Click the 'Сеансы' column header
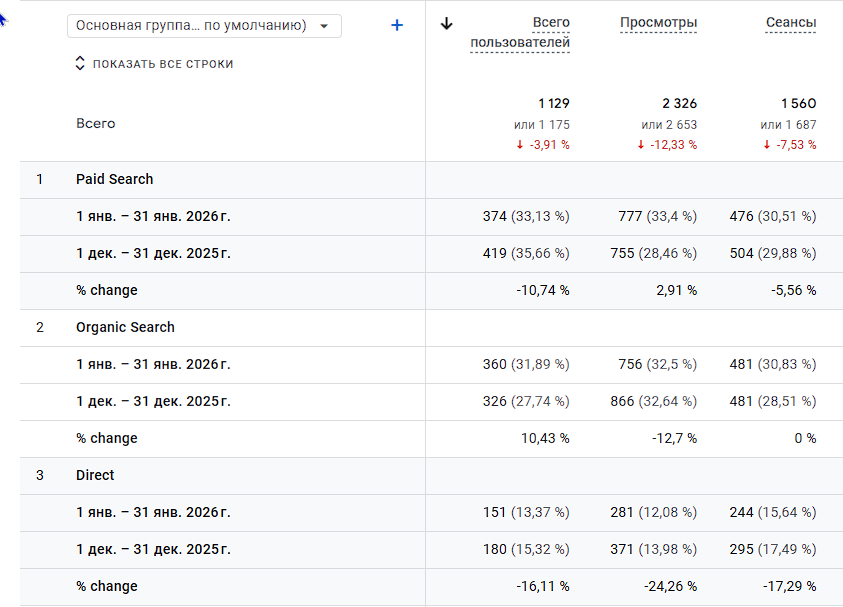Image resolution: width=843 pixels, height=607 pixels. [789, 23]
